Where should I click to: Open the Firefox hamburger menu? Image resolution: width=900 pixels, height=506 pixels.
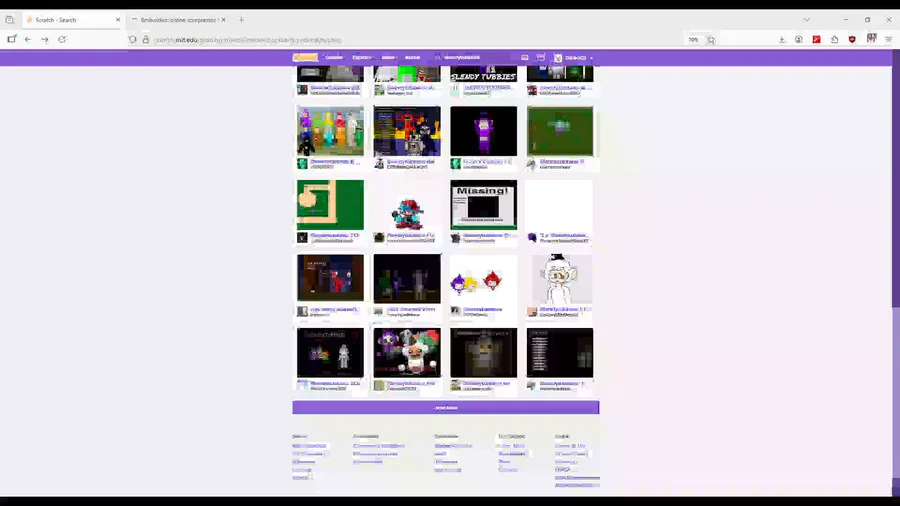pyautogui.click(x=889, y=40)
